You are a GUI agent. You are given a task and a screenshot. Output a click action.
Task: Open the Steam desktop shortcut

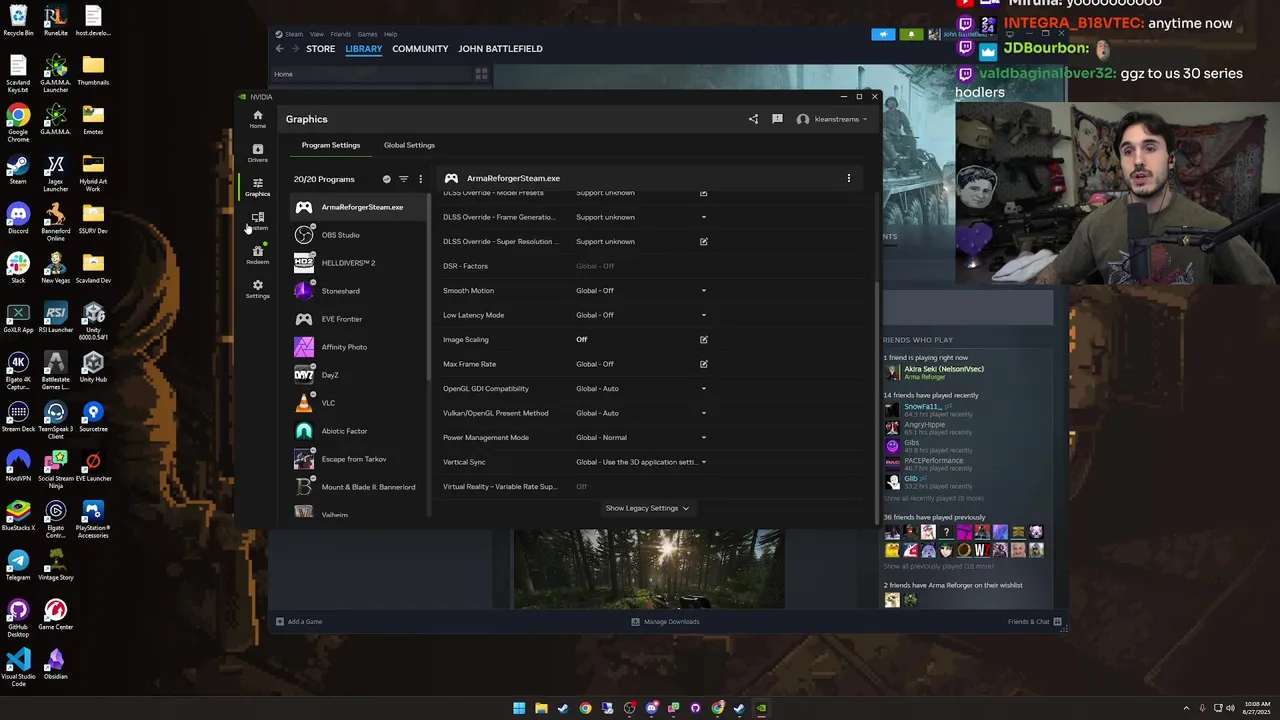pyautogui.click(x=18, y=169)
